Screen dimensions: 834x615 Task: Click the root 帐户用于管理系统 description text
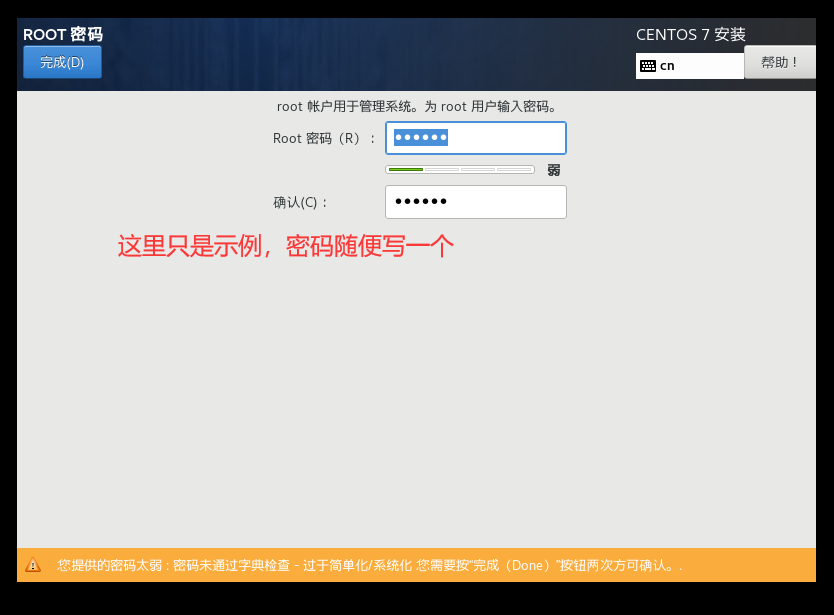coord(416,106)
